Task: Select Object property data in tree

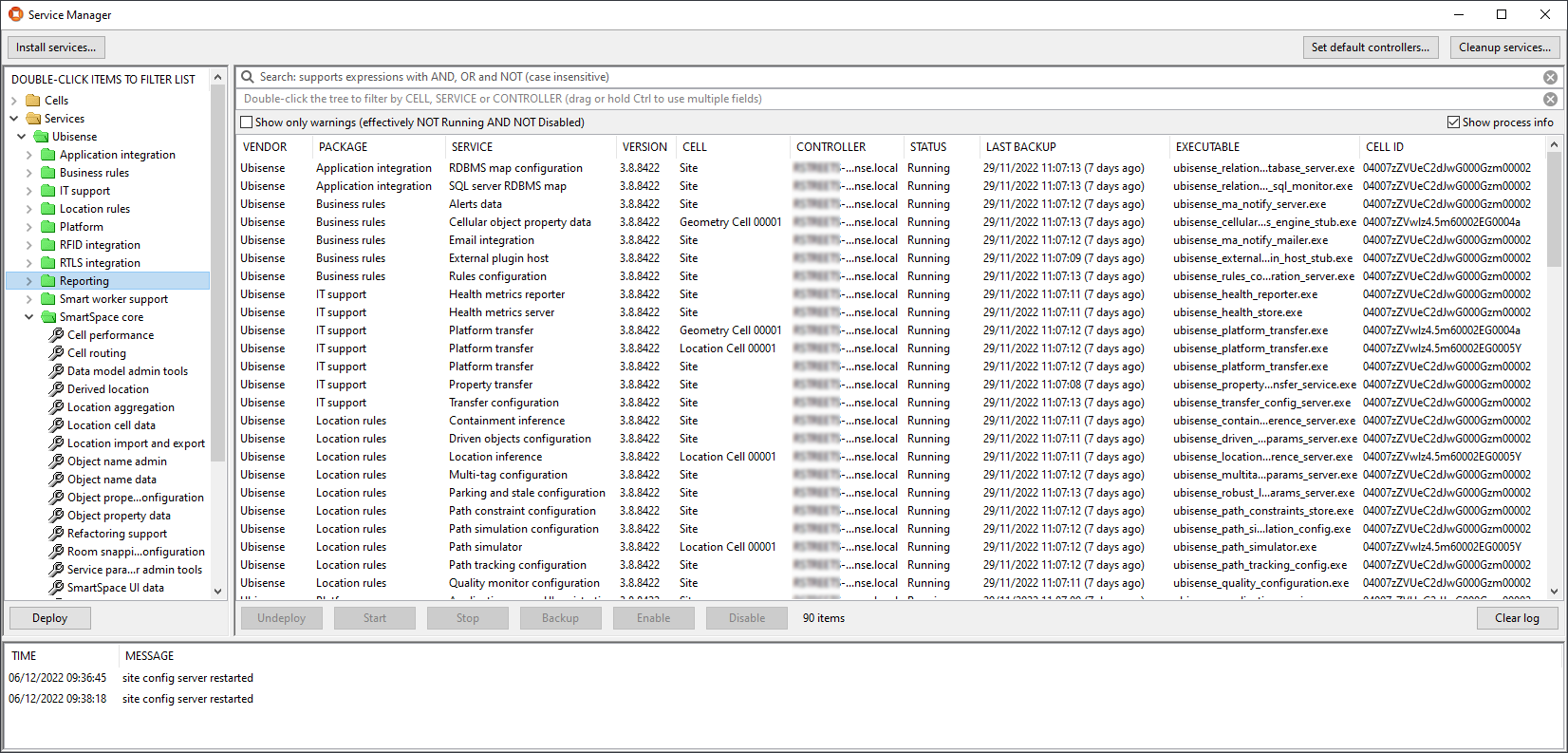Action: [x=119, y=516]
